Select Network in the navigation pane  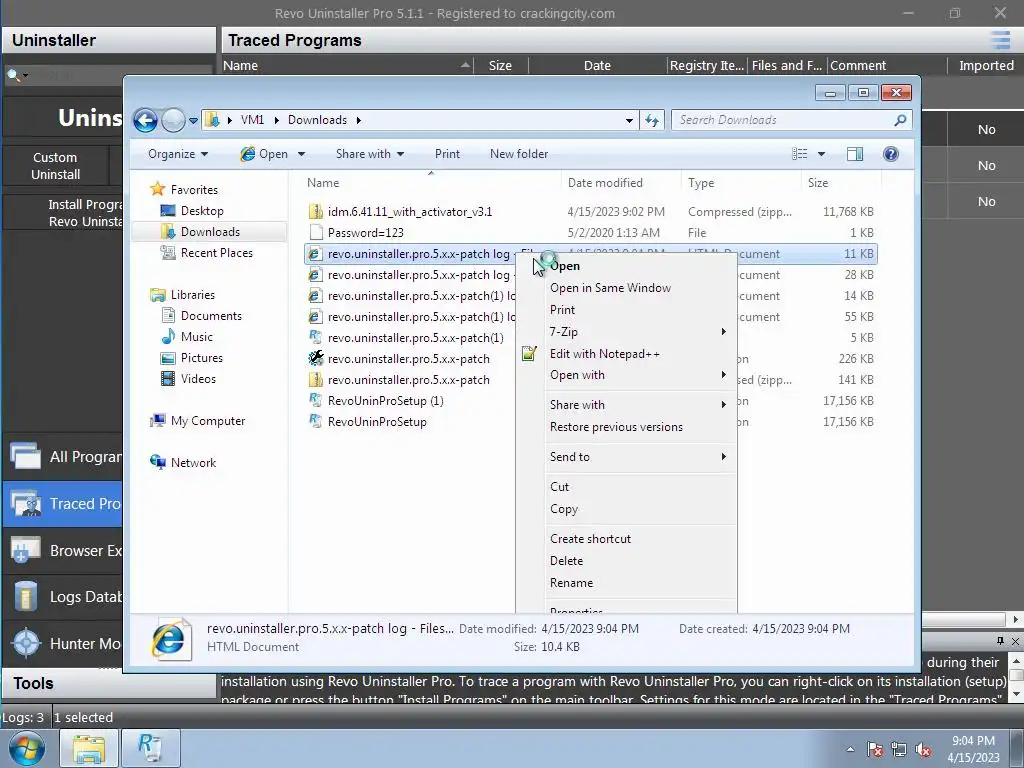[x=193, y=463]
